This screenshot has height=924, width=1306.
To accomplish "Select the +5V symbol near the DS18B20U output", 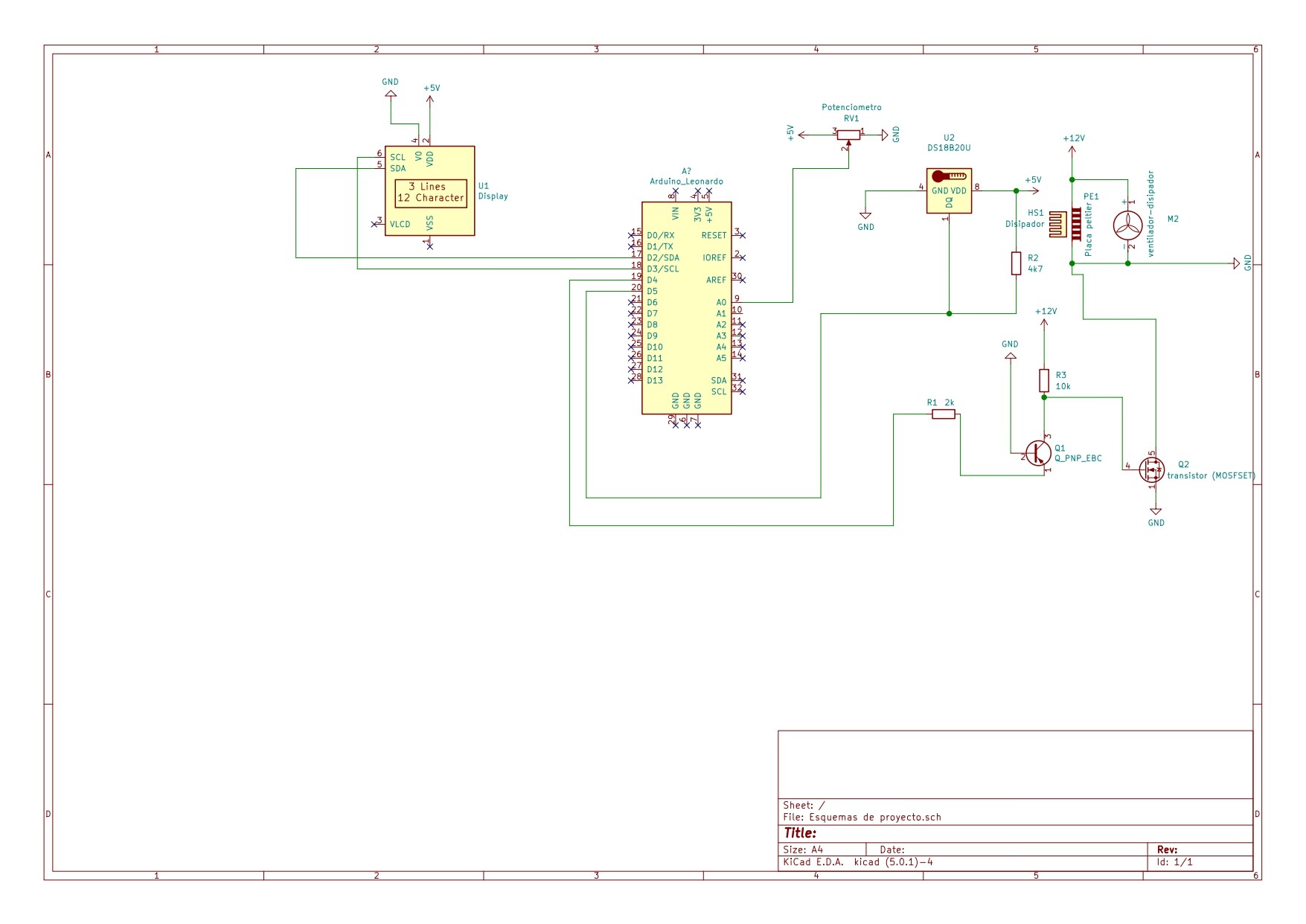I will pyautogui.click(x=1033, y=179).
